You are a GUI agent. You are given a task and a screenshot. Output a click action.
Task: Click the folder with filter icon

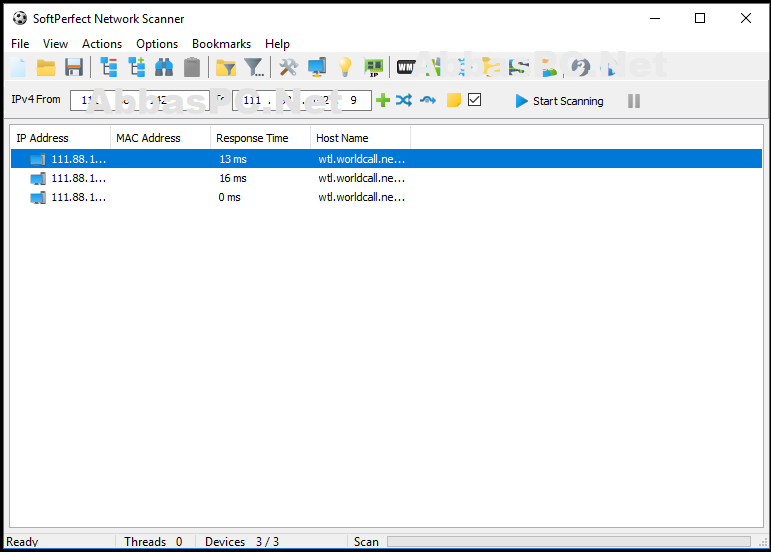coord(226,67)
